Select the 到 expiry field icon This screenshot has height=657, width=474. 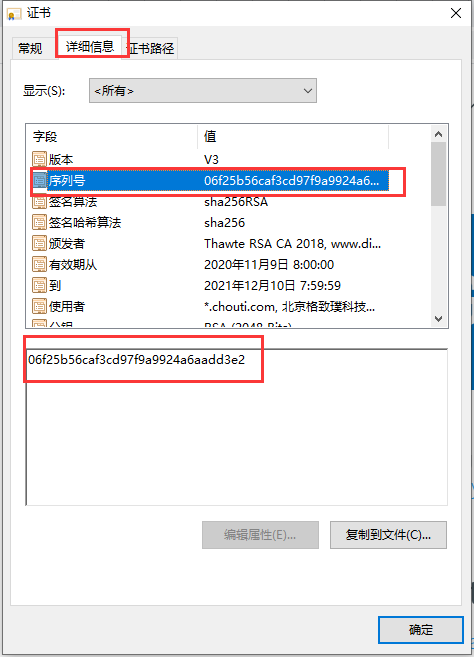point(39,285)
